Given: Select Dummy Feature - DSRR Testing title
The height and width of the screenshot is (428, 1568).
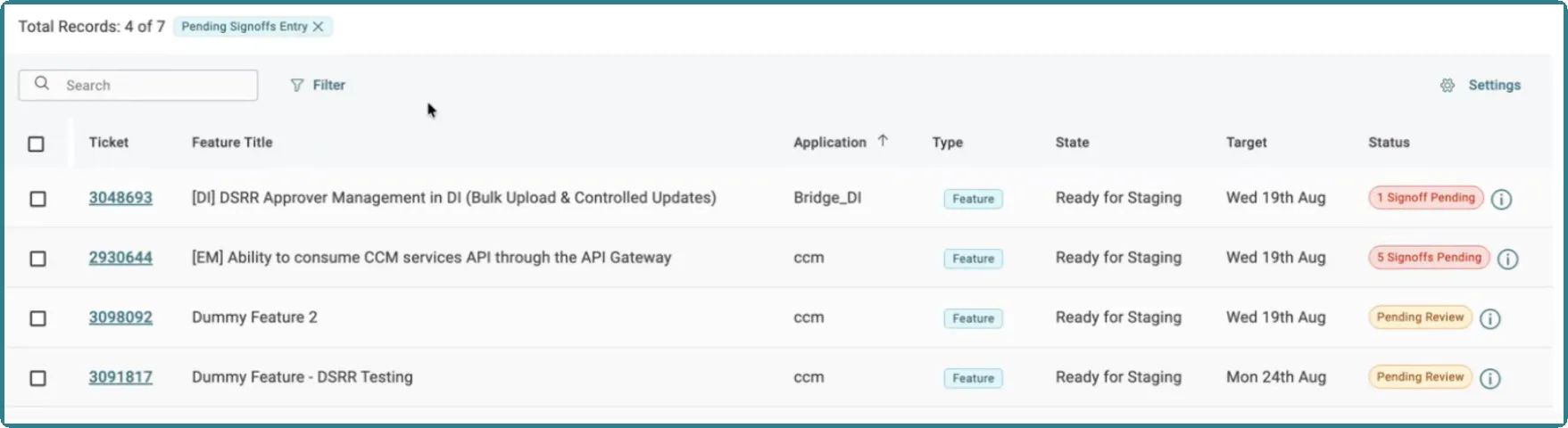Looking at the screenshot, I should tap(302, 377).
